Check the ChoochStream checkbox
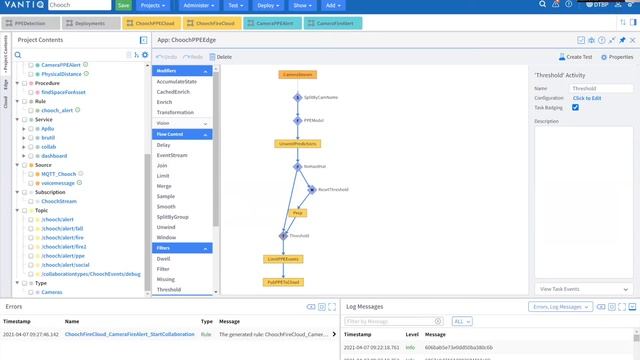640x360 pixels. pyautogui.click(x=31, y=201)
